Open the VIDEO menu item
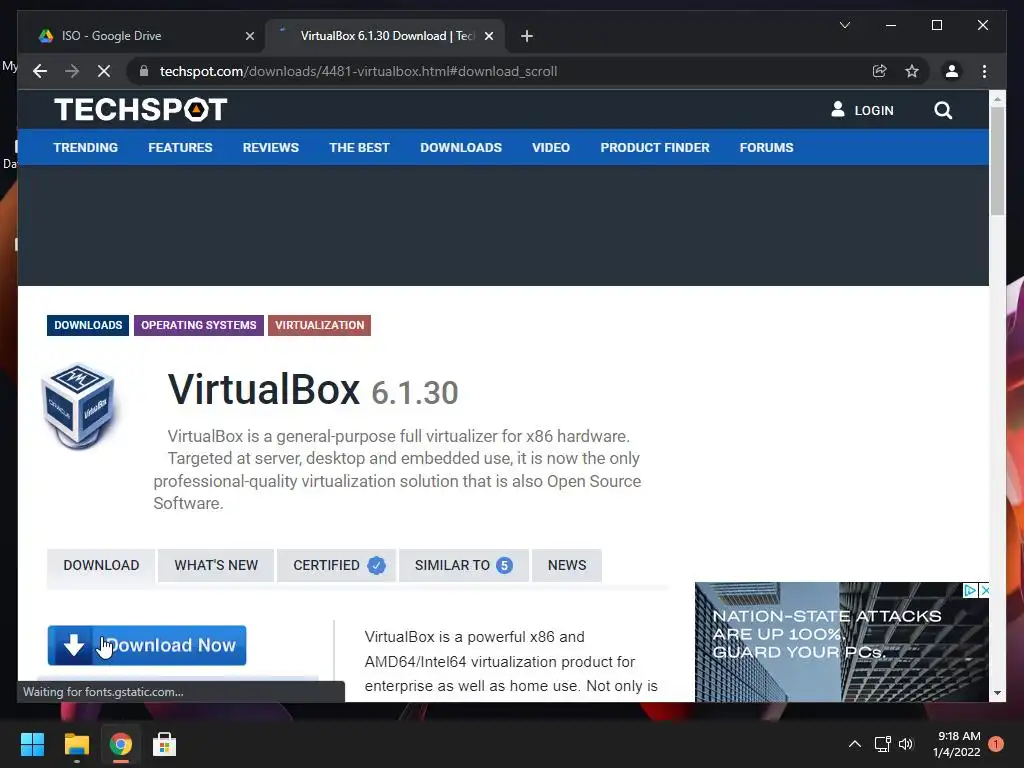The height and width of the screenshot is (768, 1024). [551, 148]
